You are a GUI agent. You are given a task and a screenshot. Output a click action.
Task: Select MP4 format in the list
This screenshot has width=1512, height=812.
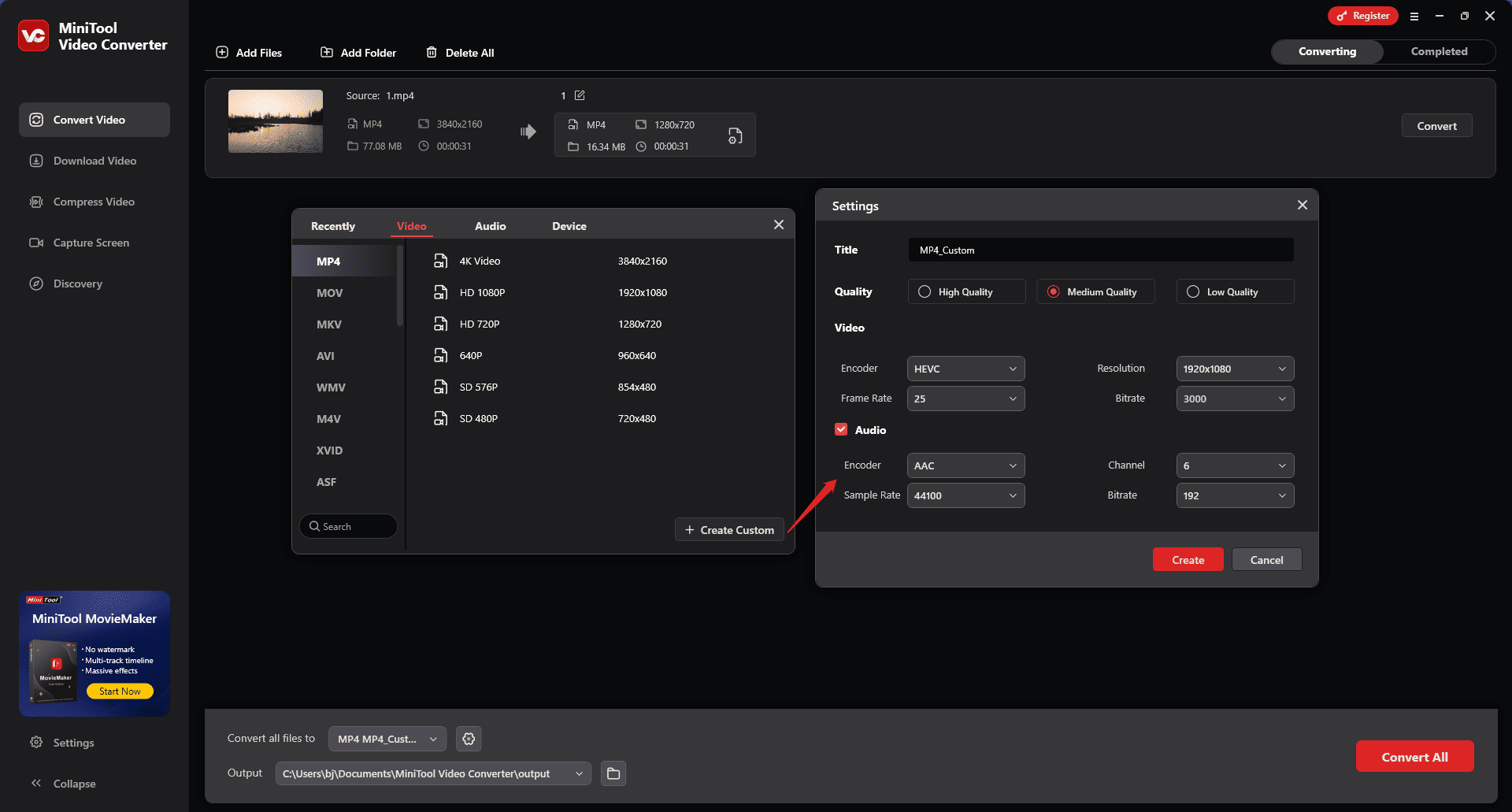[344, 261]
